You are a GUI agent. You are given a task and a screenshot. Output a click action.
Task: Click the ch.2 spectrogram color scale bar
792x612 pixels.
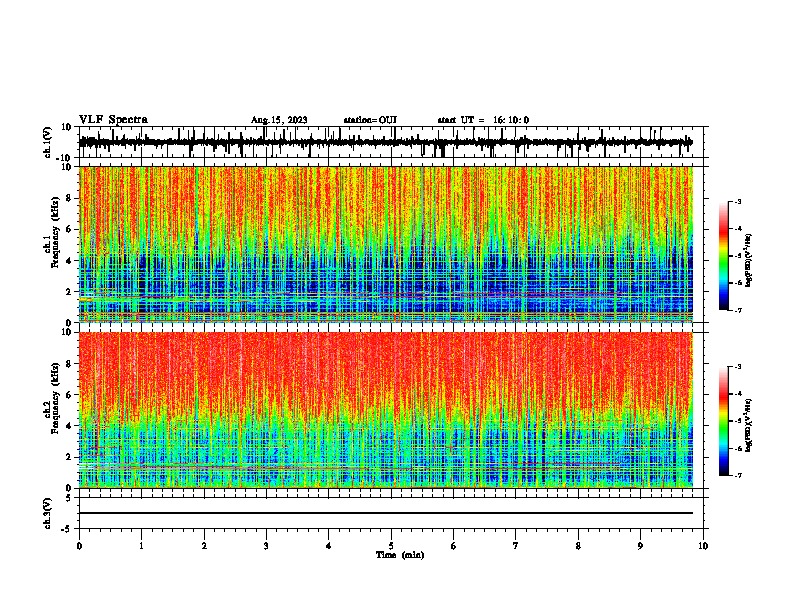click(724, 421)
